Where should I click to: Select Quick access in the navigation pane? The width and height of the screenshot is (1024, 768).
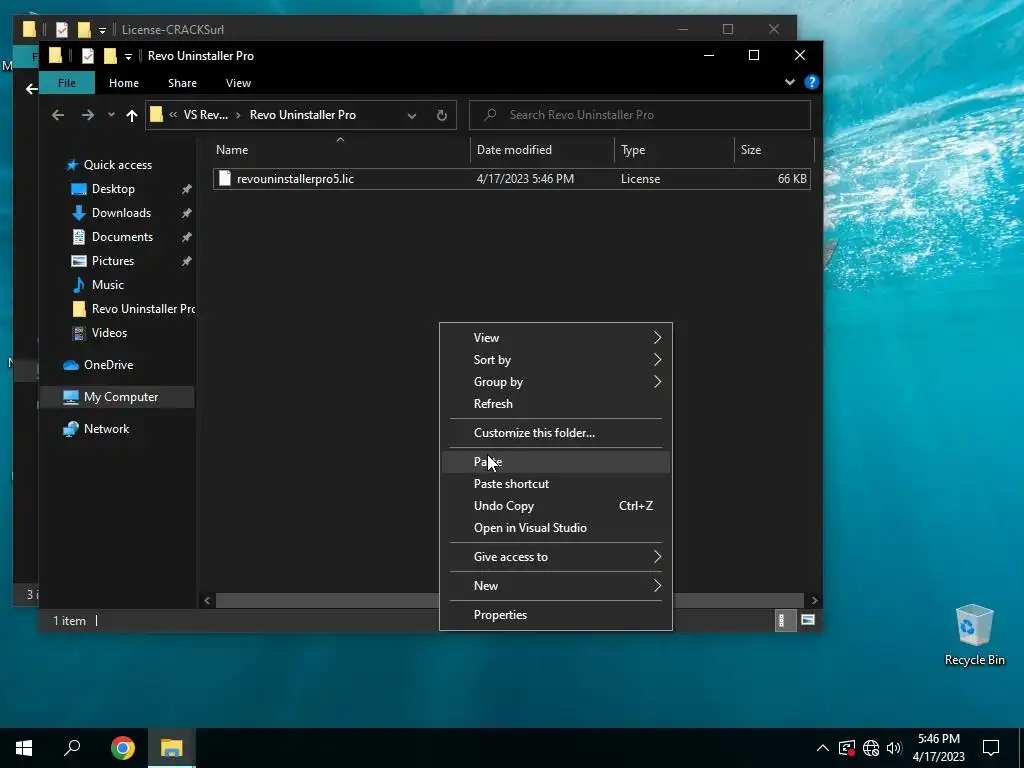[x=118, y=165]
